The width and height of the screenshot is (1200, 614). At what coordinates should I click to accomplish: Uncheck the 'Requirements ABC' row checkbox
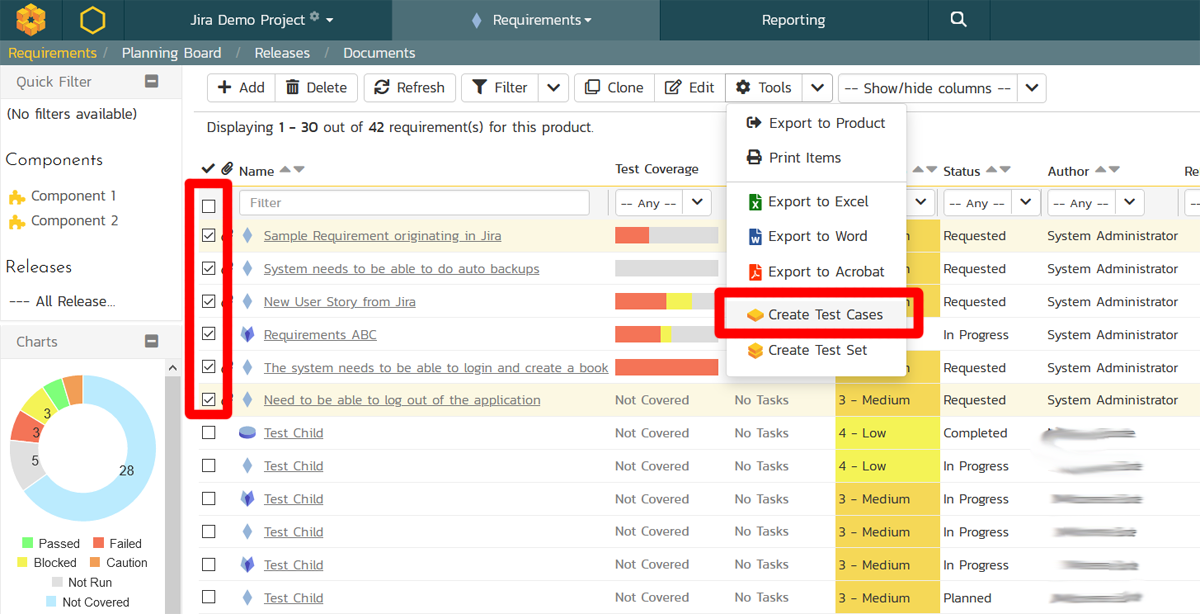[209, 334]
